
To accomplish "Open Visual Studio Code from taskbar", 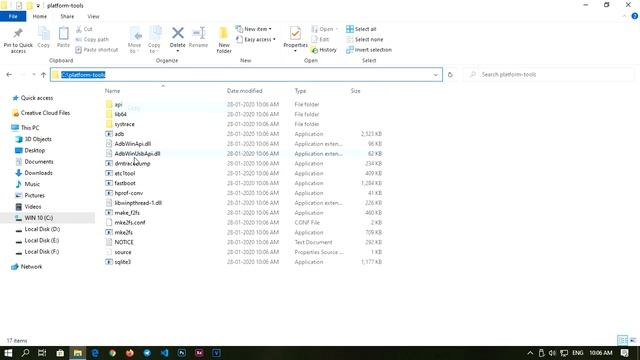I will pyautogui.click(x=164, y=353).
